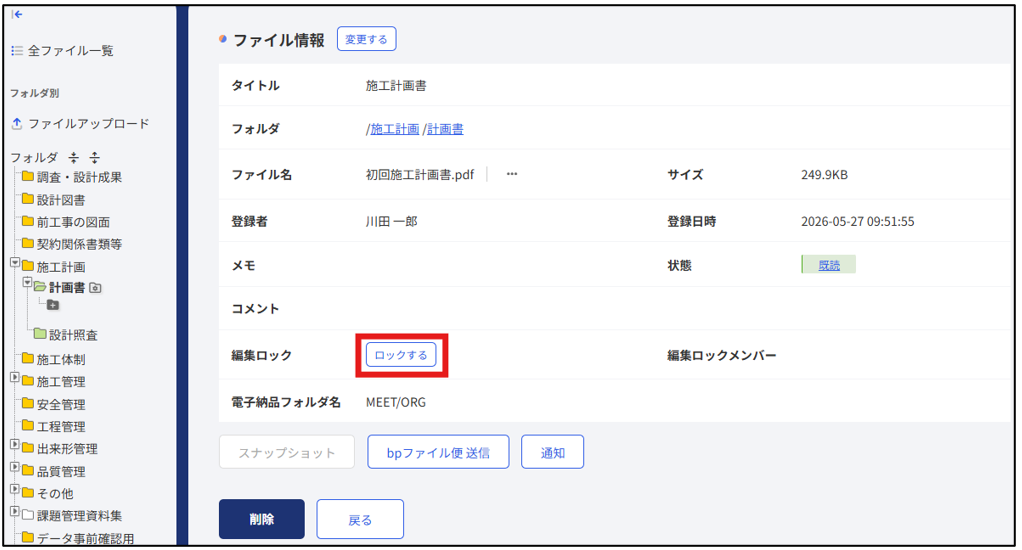1022x550 pixels.
Task: Collapse the sidebar with the arrow icon
Action: pyautogui.click(x=17, y=14)
